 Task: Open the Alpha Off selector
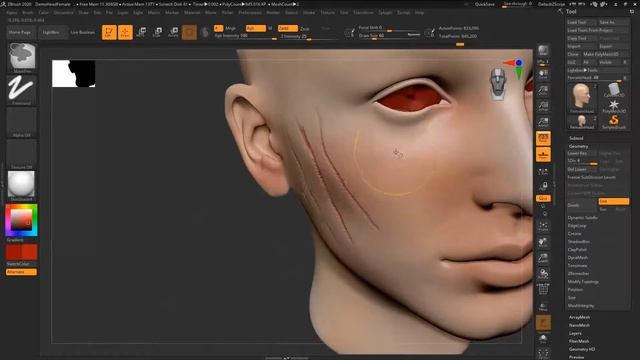pyautogui.click(x=21, y=122)
